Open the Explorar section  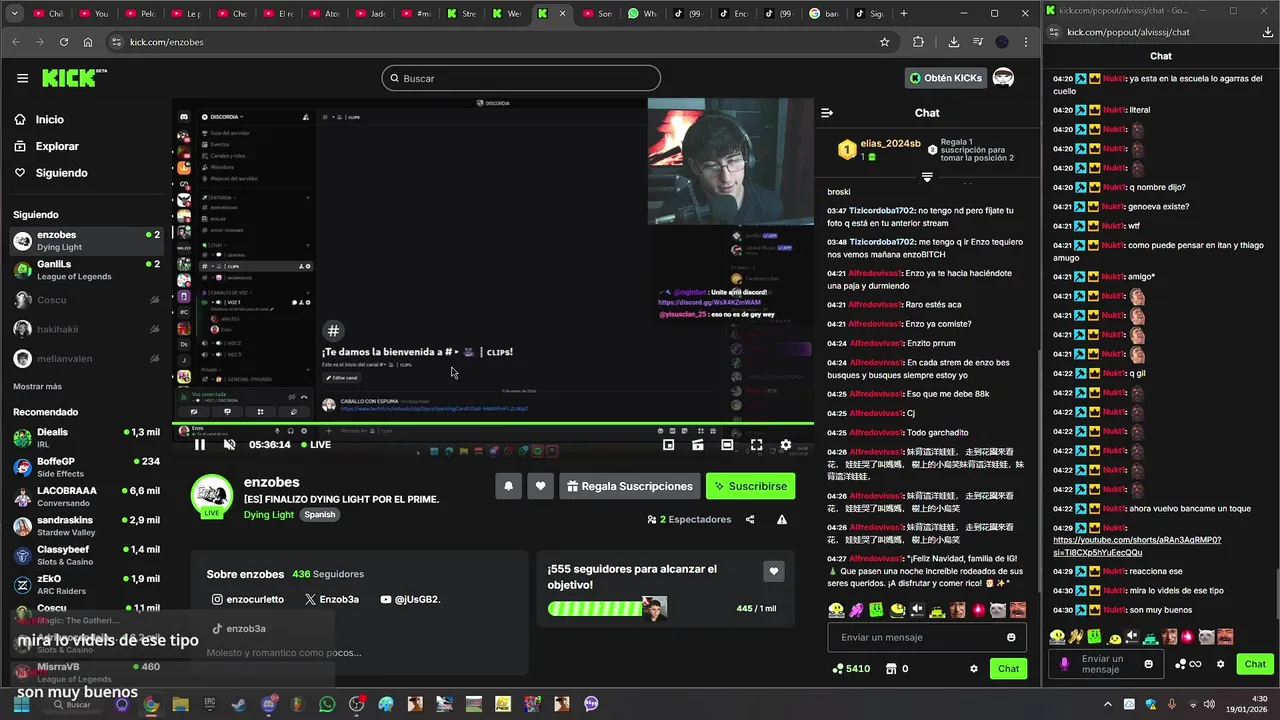pos(56,146)
